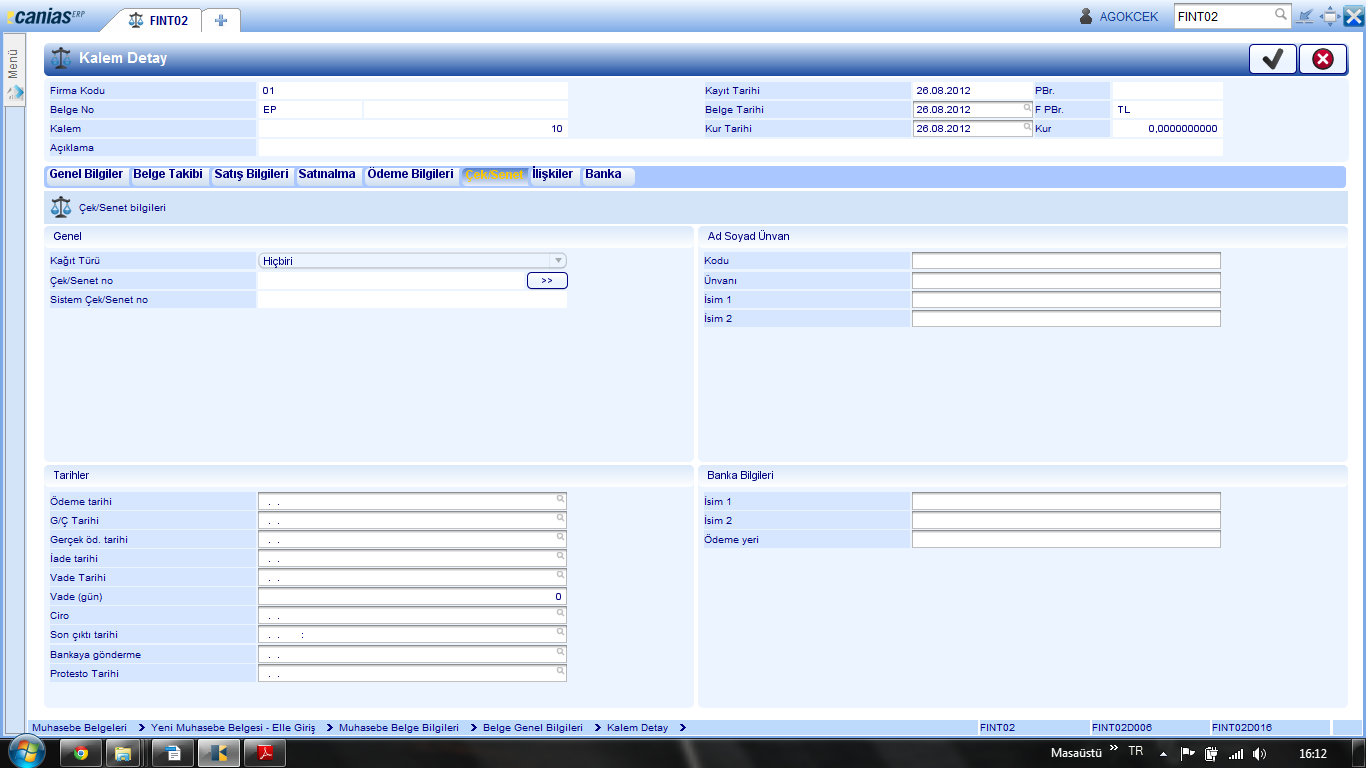Click the volume icon in system tray
This screenshot has width=1366, height=768.
click(x=1259, y=753)
